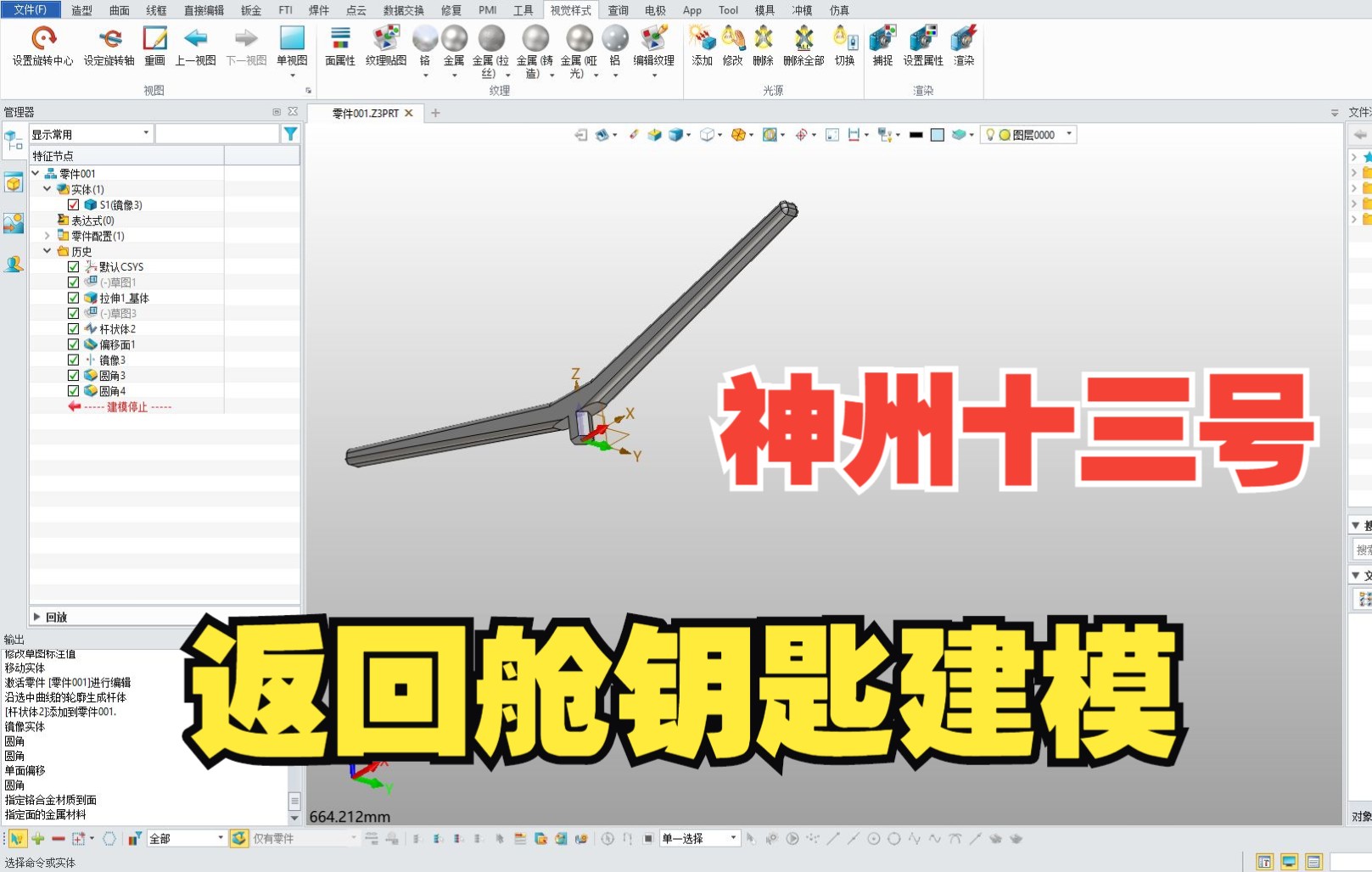
Task: Collapse the 历史 tree node
Action: 48,251
